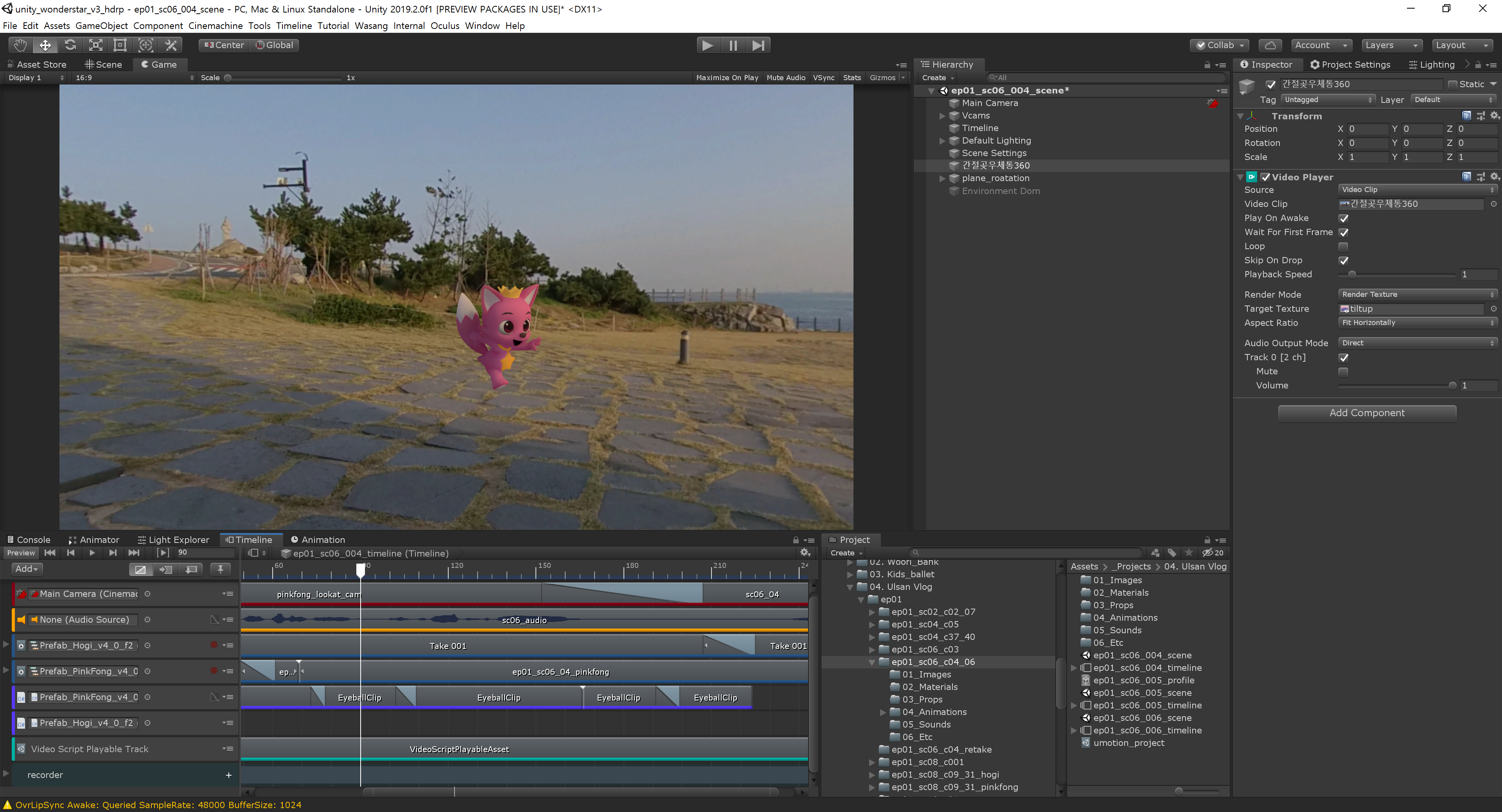Select the combined Transform tool

point(146,45)
